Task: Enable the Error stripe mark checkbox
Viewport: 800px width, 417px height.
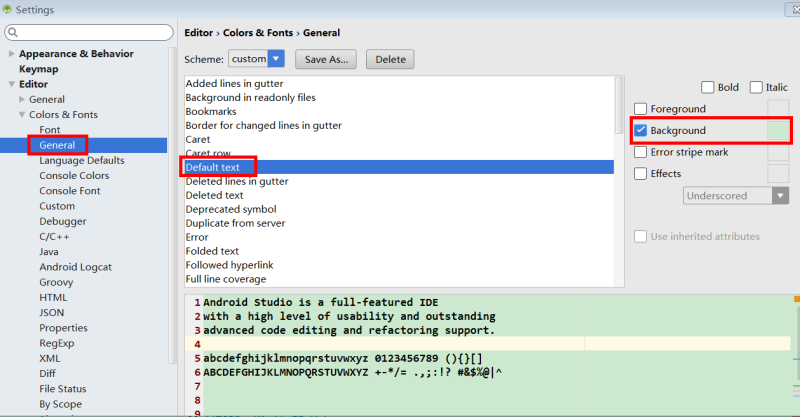Action: [x=640, y=152]
